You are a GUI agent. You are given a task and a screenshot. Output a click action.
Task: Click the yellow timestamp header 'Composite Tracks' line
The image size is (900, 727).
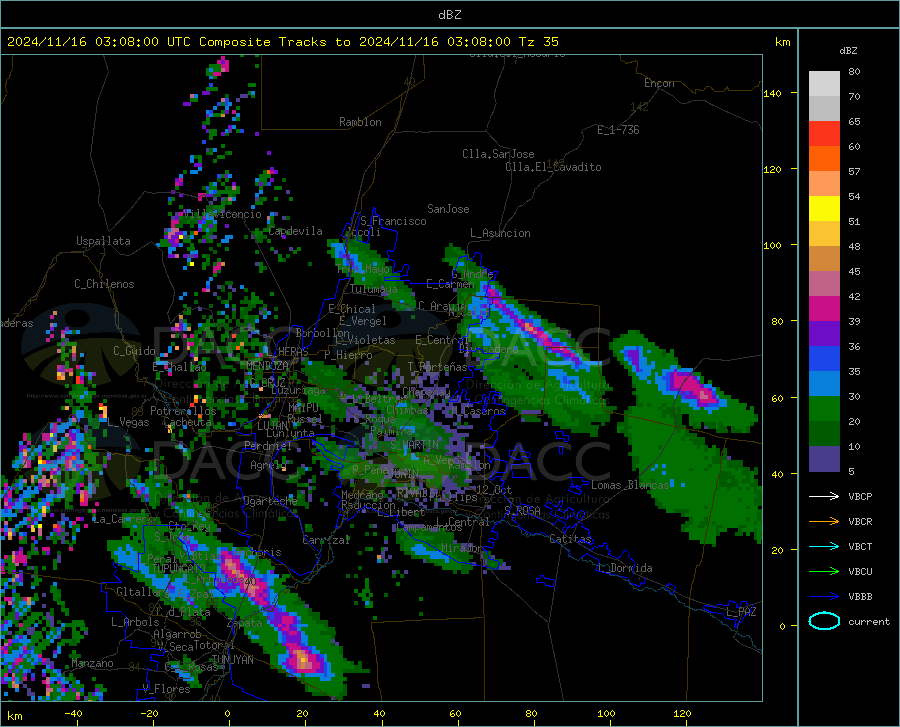click(282, 42)
